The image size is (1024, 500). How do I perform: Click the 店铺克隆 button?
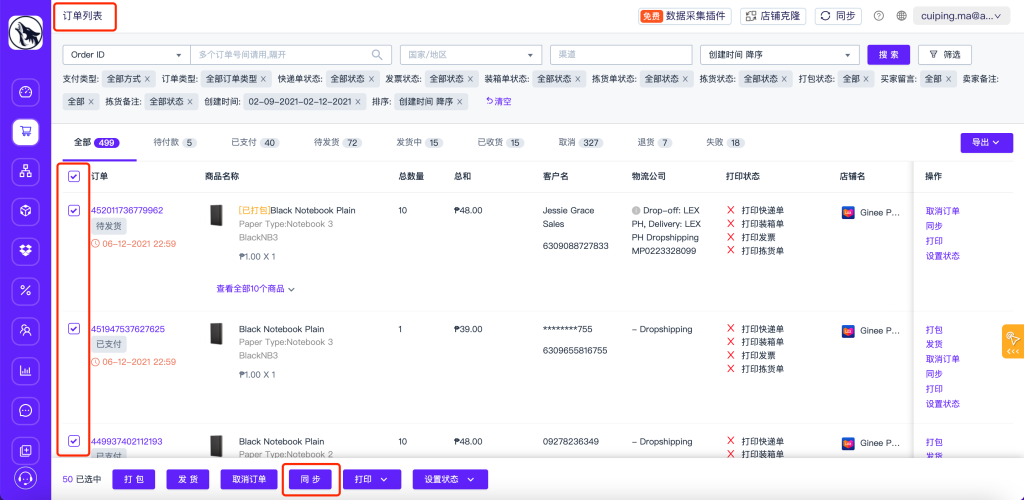click(x=773, y=16)
